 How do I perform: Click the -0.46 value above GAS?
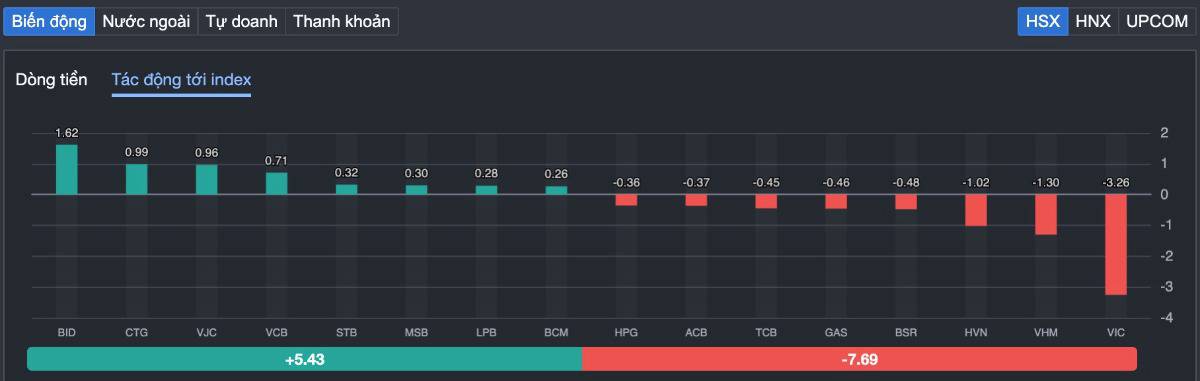click(836, 182)
